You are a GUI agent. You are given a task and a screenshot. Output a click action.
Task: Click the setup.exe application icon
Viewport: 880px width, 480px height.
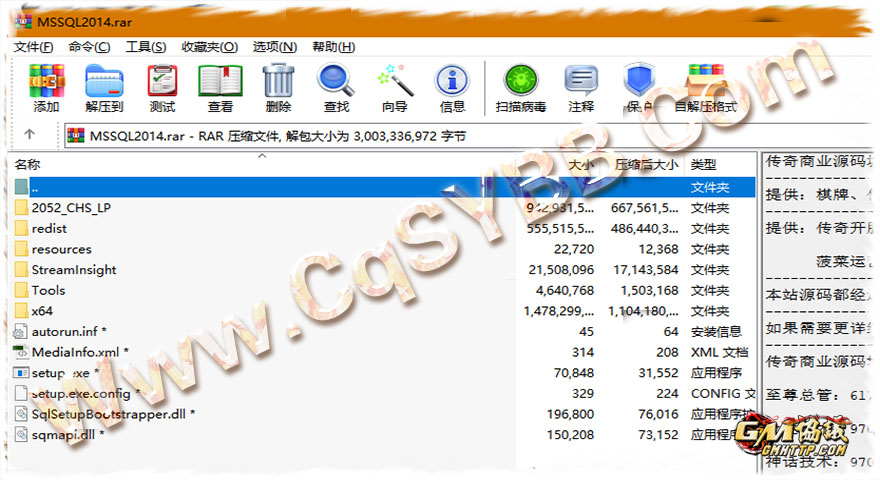point(21,373)
